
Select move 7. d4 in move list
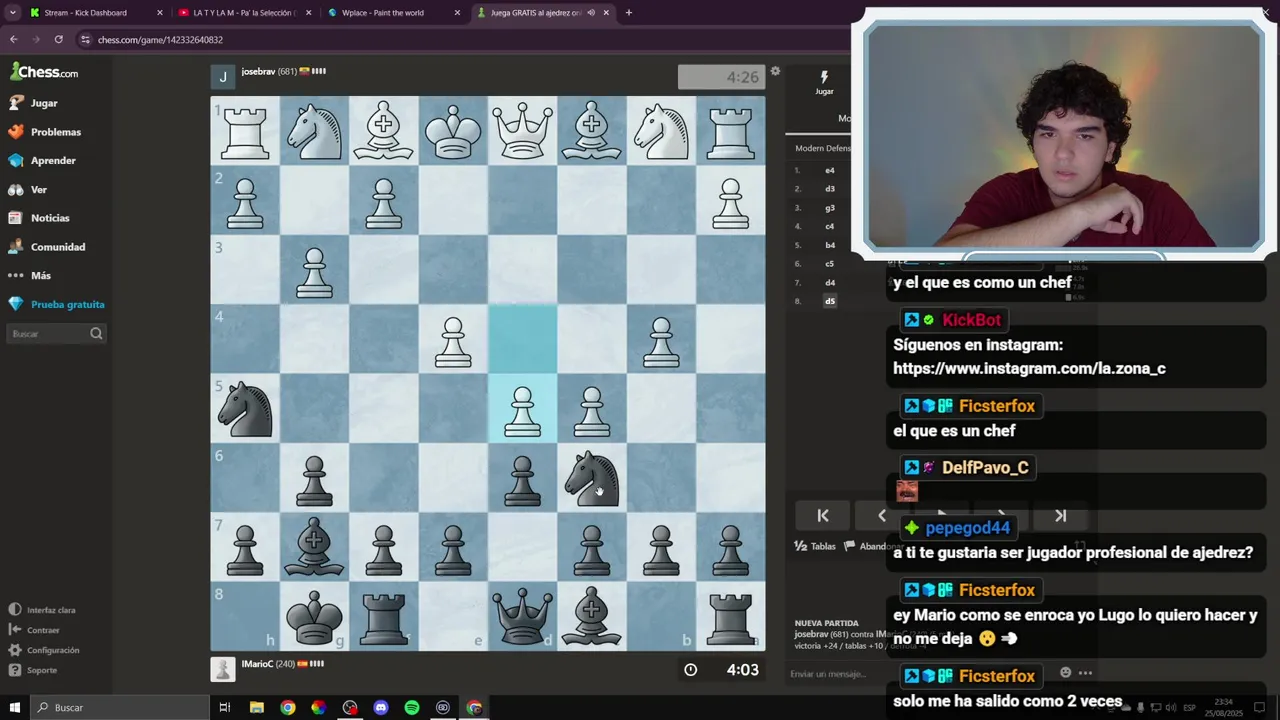point(830,283)
